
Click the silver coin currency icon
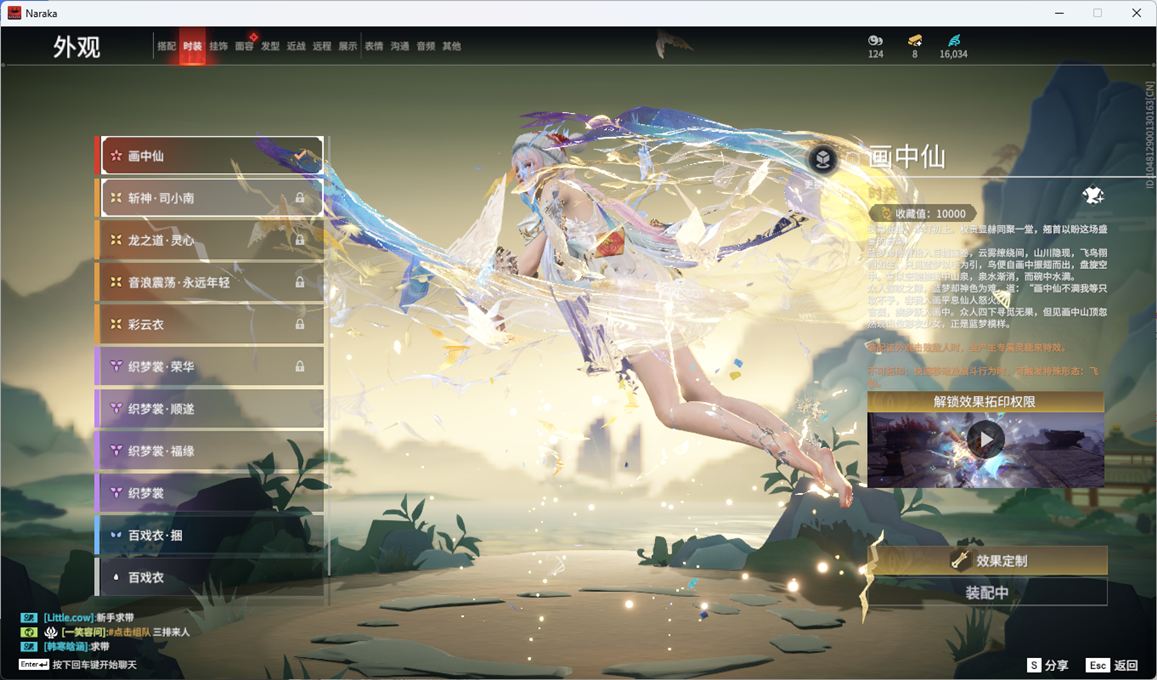click(x=875, y=41)
